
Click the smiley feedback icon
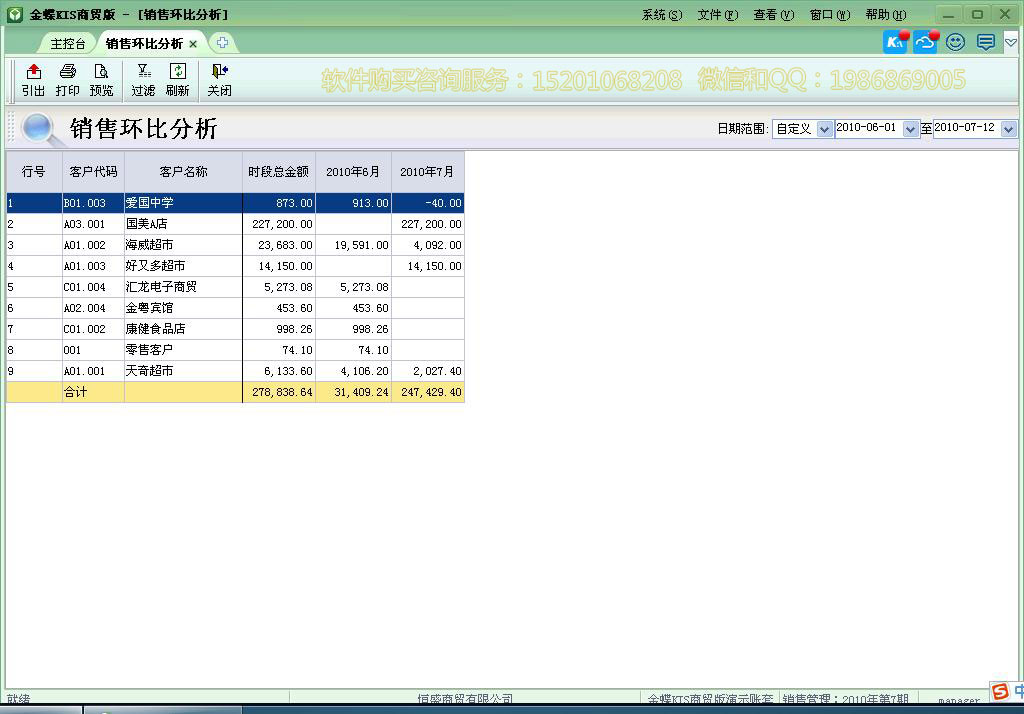pyautogui.click(x=955, y=42)
